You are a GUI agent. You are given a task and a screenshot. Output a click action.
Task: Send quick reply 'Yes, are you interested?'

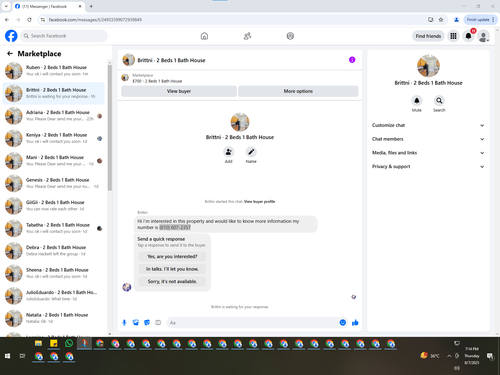pyautogui.click(x=172, y=256)
